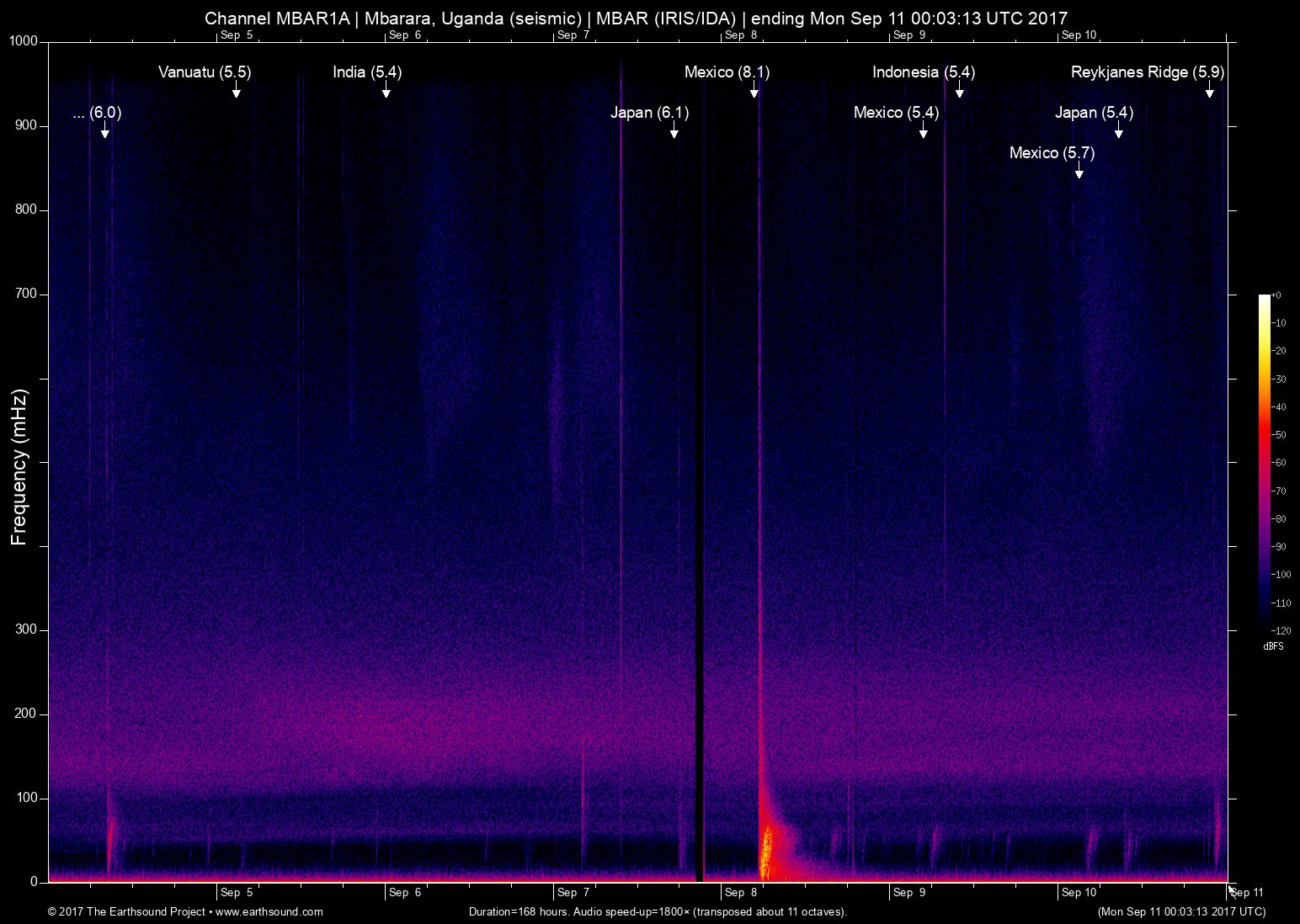Click the arrow marker below Vanuatu (5.5)
Screen dimensions: 1300x924
[237, 91]
